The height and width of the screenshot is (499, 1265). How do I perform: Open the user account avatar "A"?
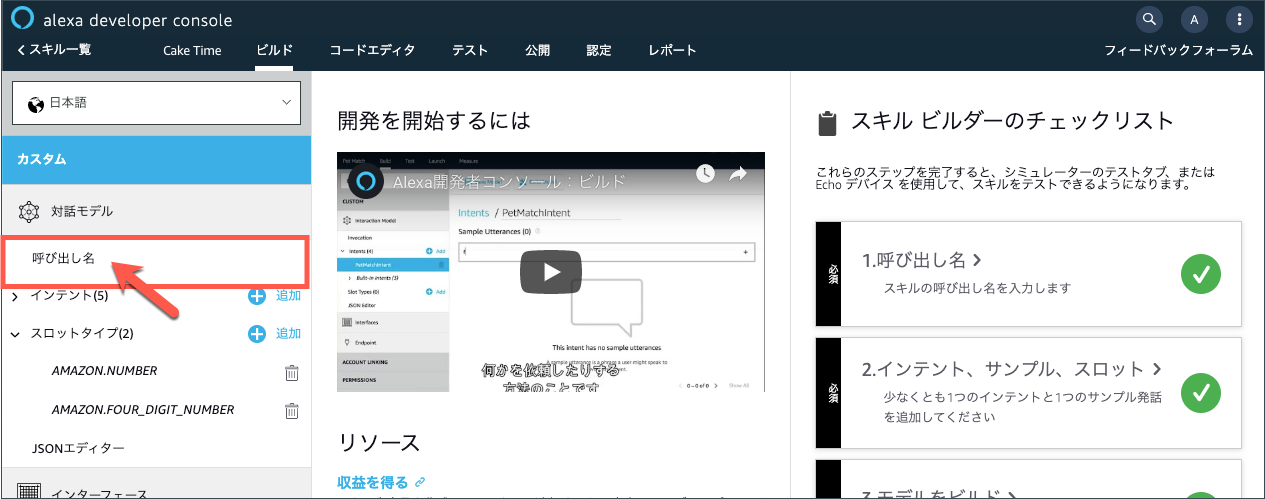[x=1194, y=19]
